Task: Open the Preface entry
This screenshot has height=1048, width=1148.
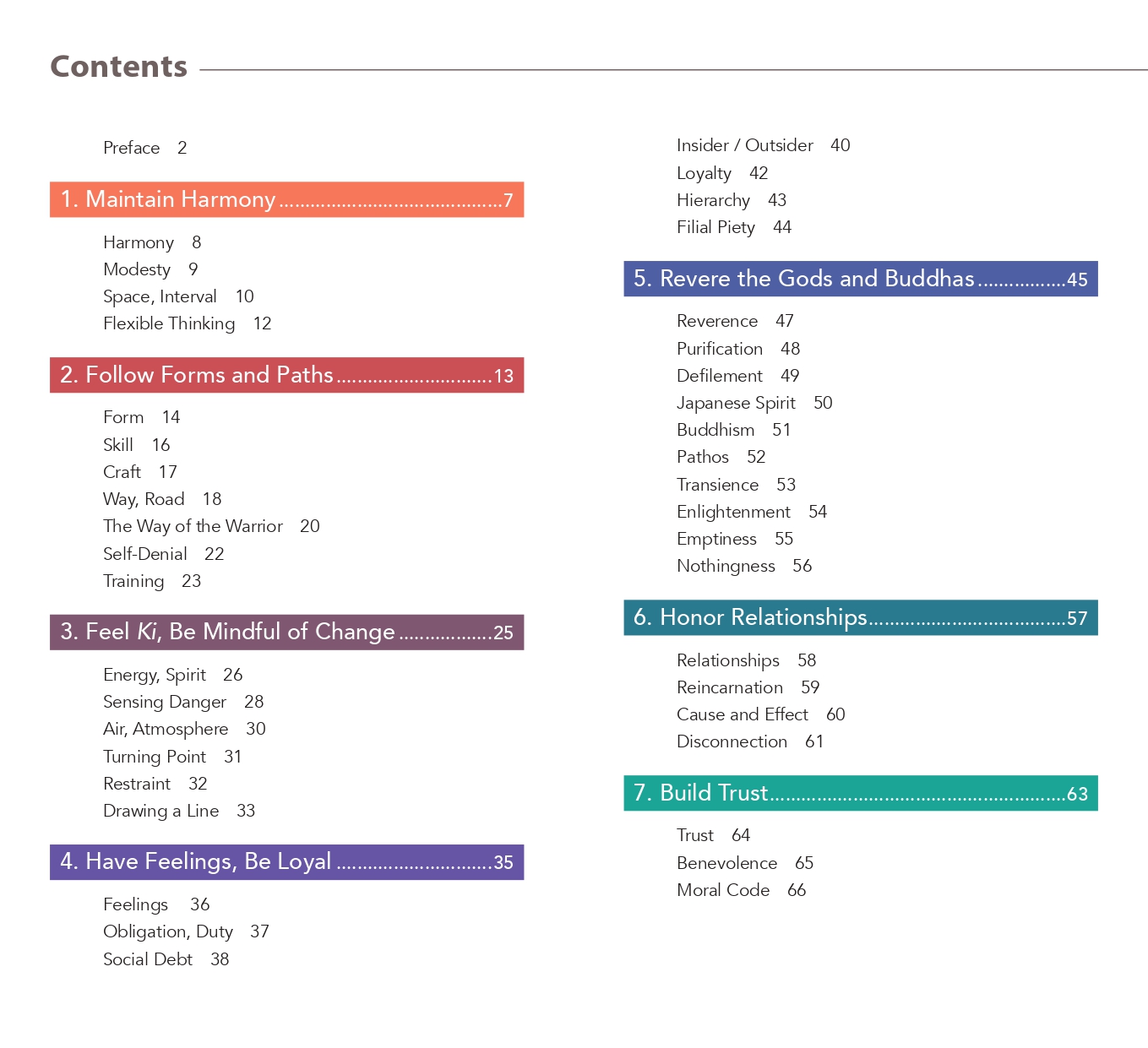Action: [x=145, y=148]
